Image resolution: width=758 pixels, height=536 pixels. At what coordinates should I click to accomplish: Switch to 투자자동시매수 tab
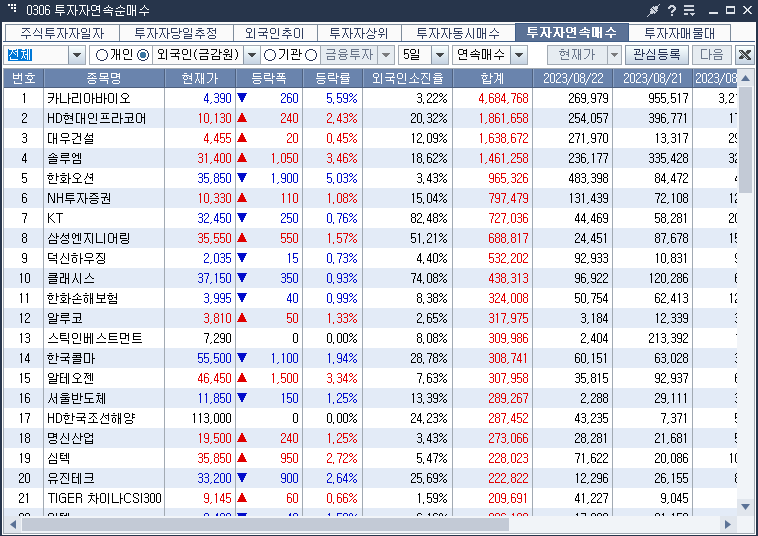[x=458, y=33]
